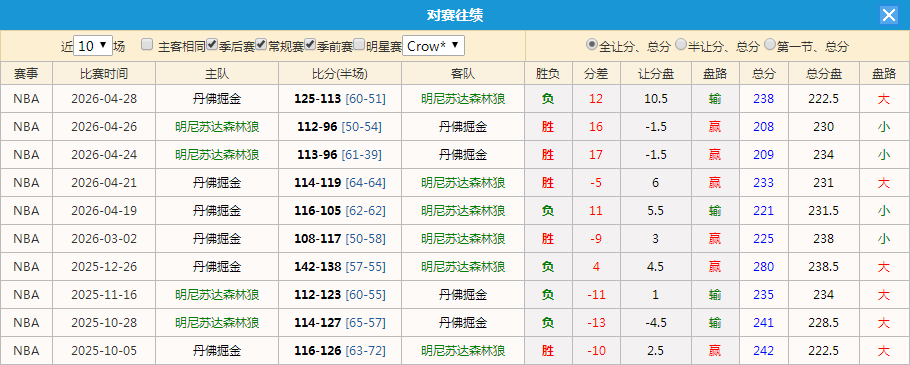
Task: Click total points value 238
Action: tap(764, 99)
